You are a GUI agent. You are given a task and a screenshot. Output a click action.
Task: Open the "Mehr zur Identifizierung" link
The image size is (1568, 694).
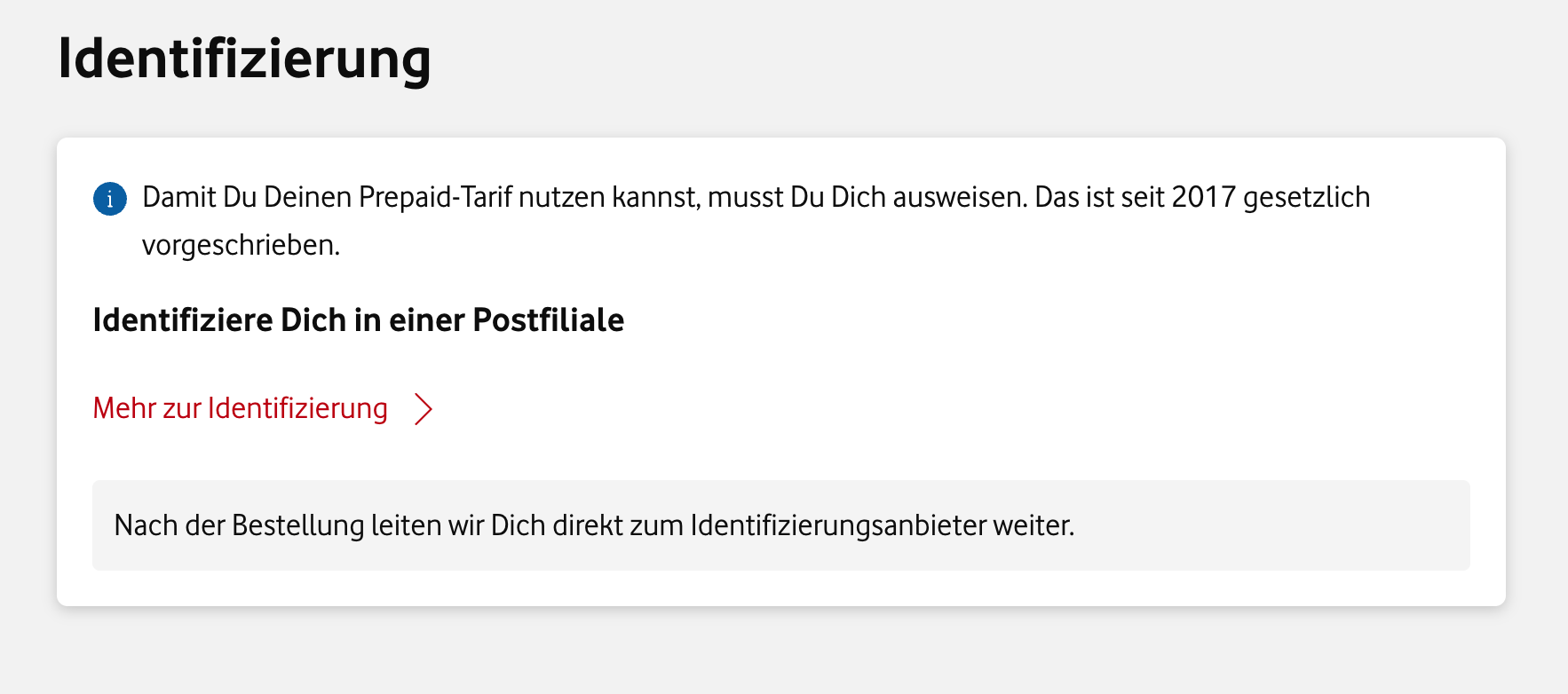click(x=241, y=408)
